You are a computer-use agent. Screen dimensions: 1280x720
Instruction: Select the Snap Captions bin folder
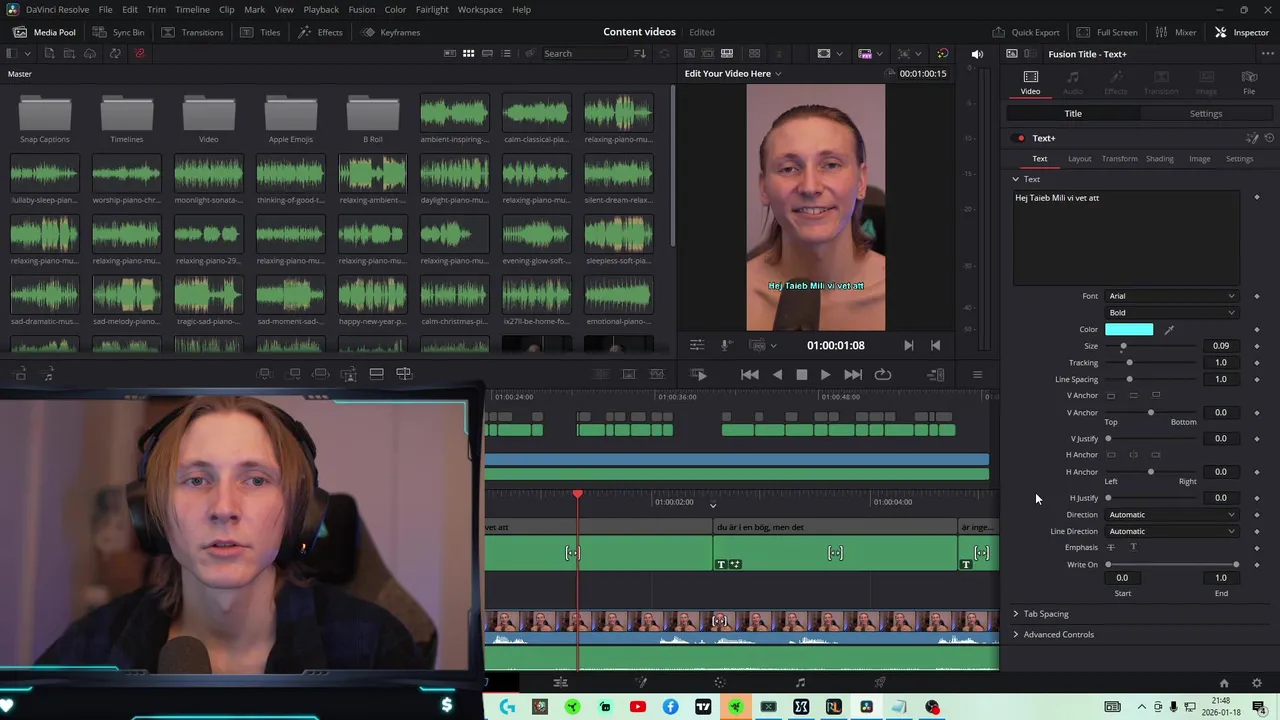pyautogui.click(x=45, y=118)
